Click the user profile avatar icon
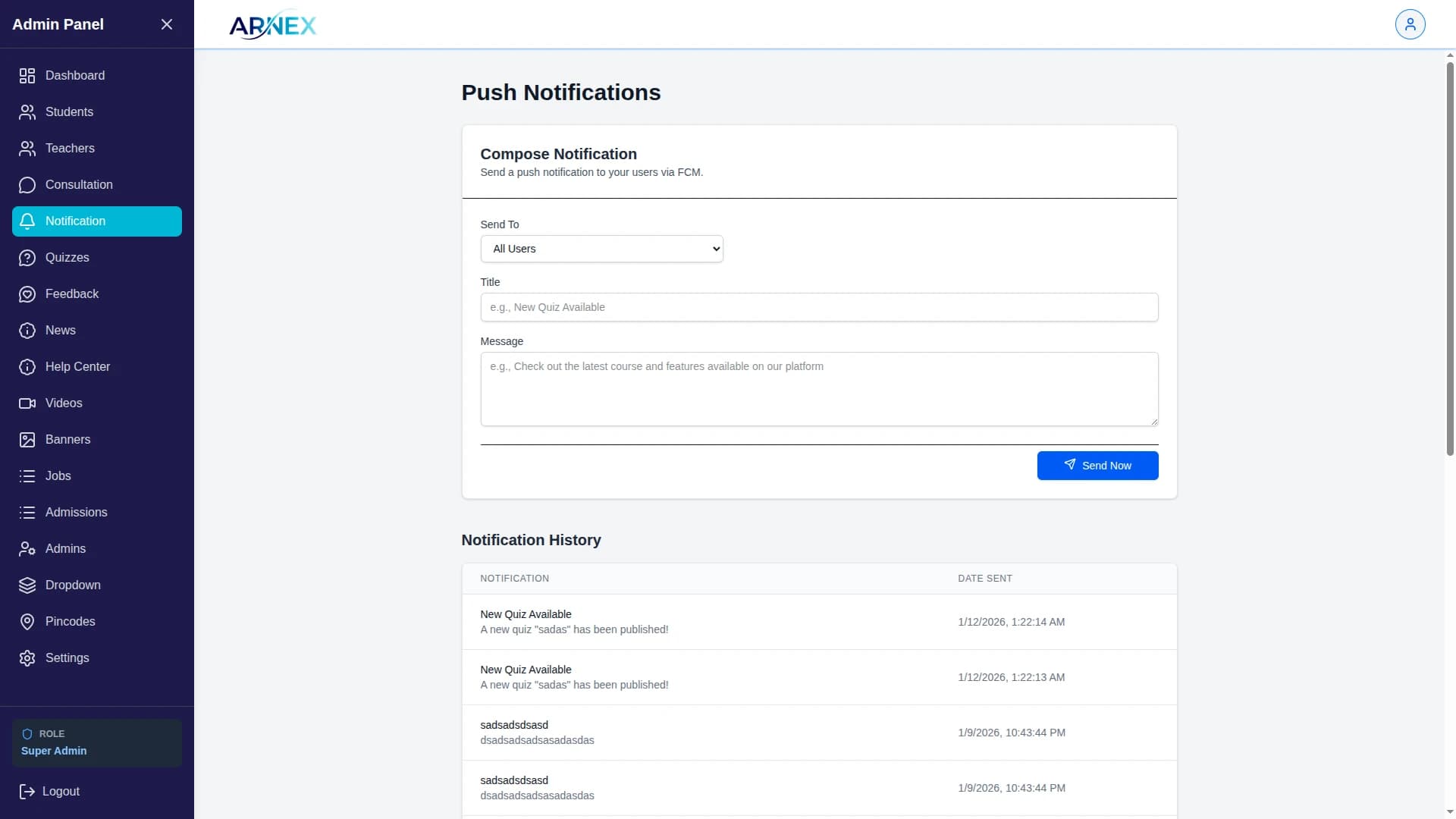This screenshot has height=819, width=1456. [1410, 24]
